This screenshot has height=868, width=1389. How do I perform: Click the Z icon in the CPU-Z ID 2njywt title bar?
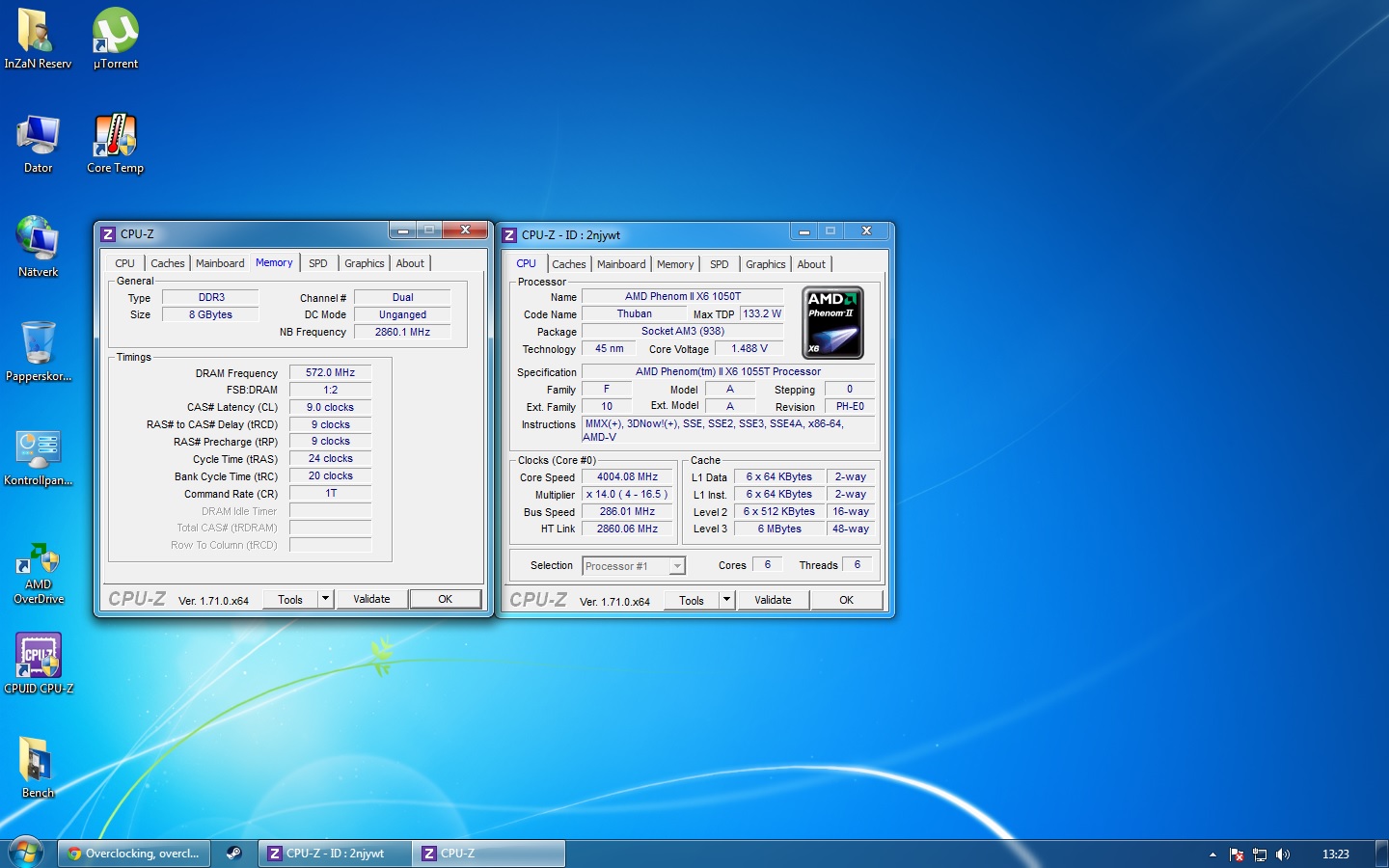pyautogui.click(x=509, y=235)
